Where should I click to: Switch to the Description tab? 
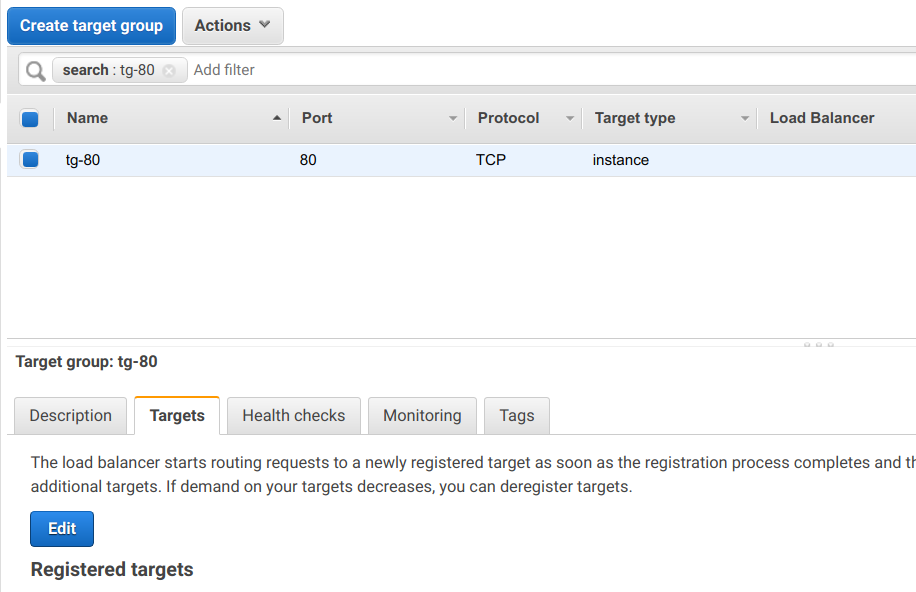pos(70,416)
